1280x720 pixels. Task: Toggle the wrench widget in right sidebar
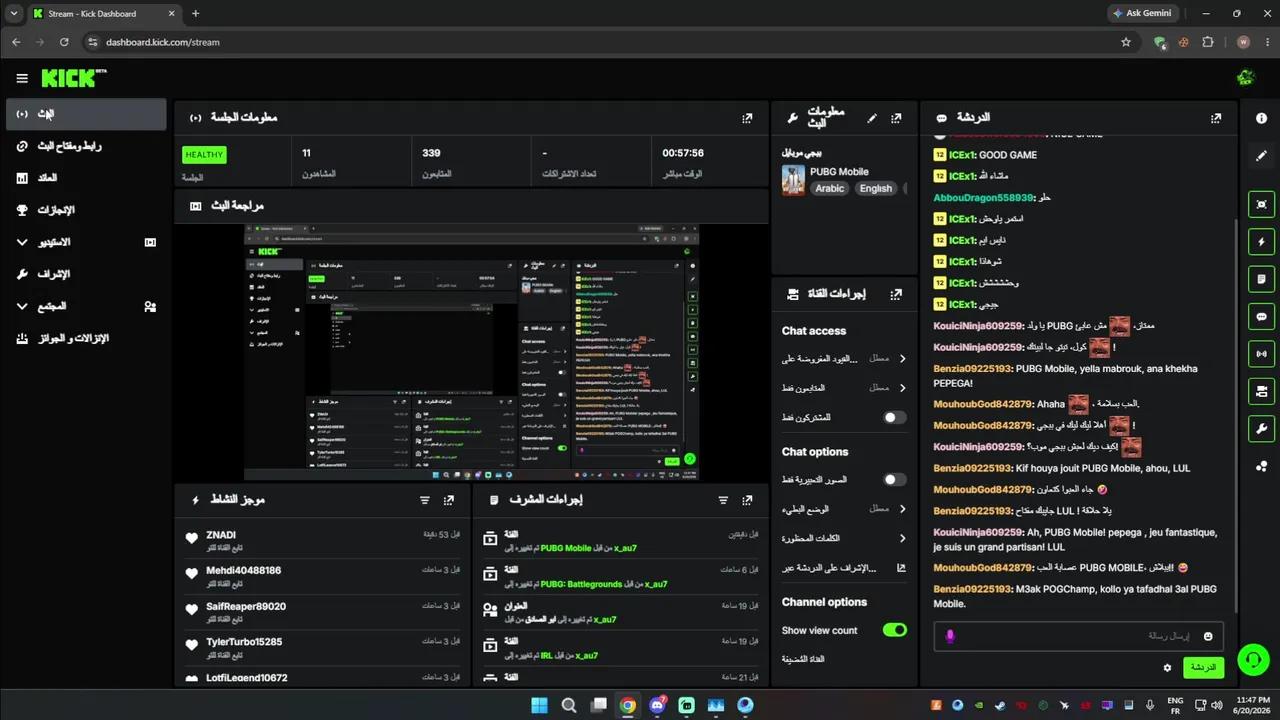tap(1261, 430)
